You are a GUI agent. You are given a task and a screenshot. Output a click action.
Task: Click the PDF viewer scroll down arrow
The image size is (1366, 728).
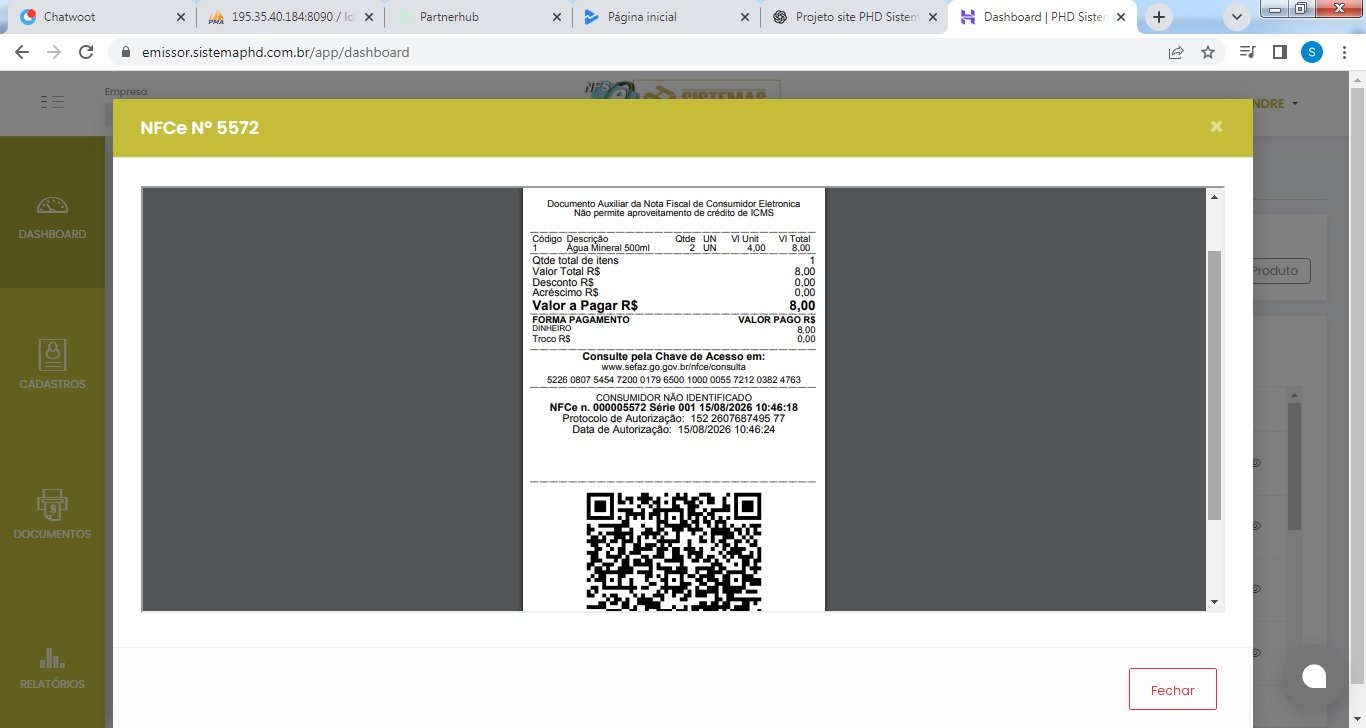[x=1215, y=602]
